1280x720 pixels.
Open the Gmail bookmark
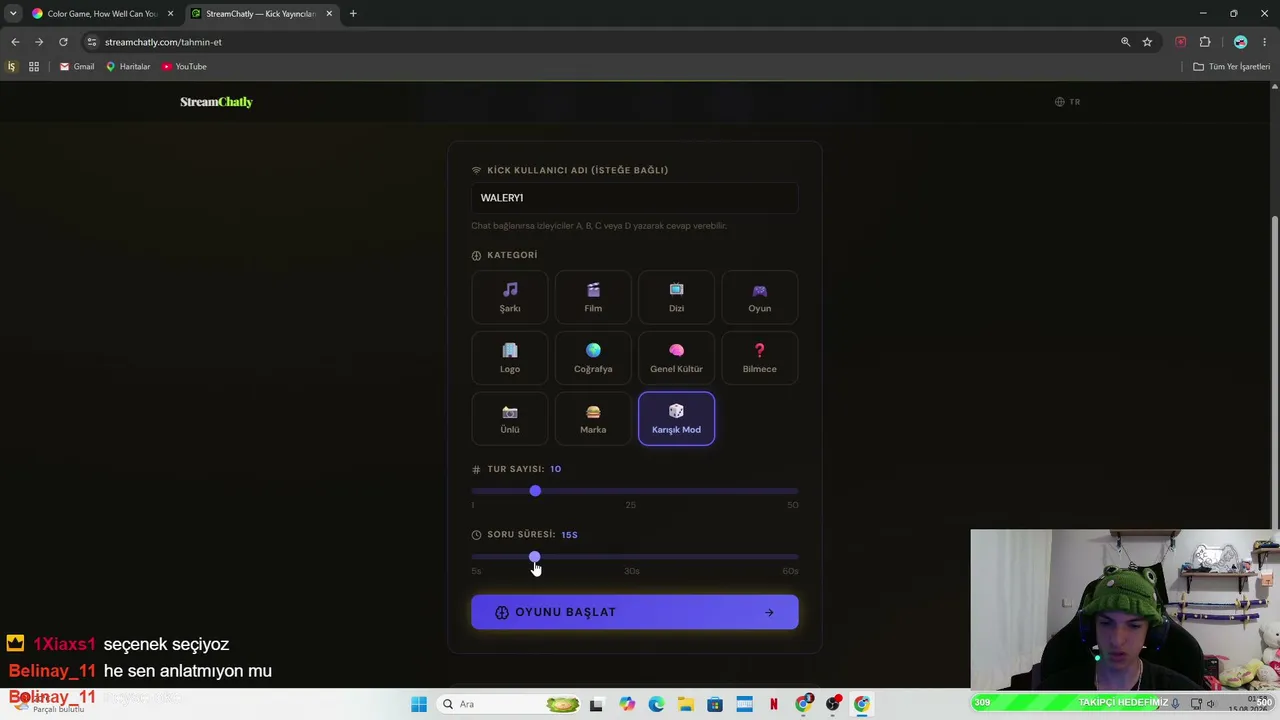[77, 67]
